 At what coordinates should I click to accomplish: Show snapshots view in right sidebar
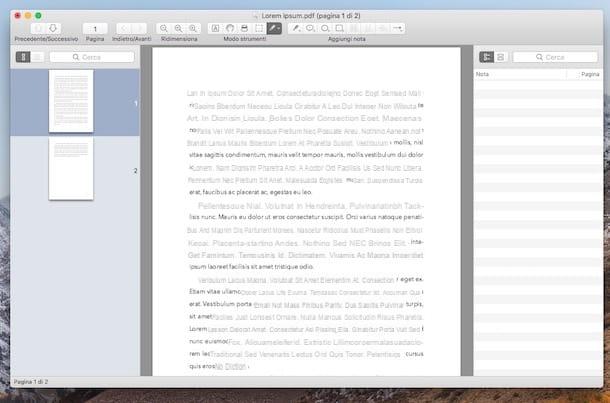pyautogui.click(x=501, y=57)
